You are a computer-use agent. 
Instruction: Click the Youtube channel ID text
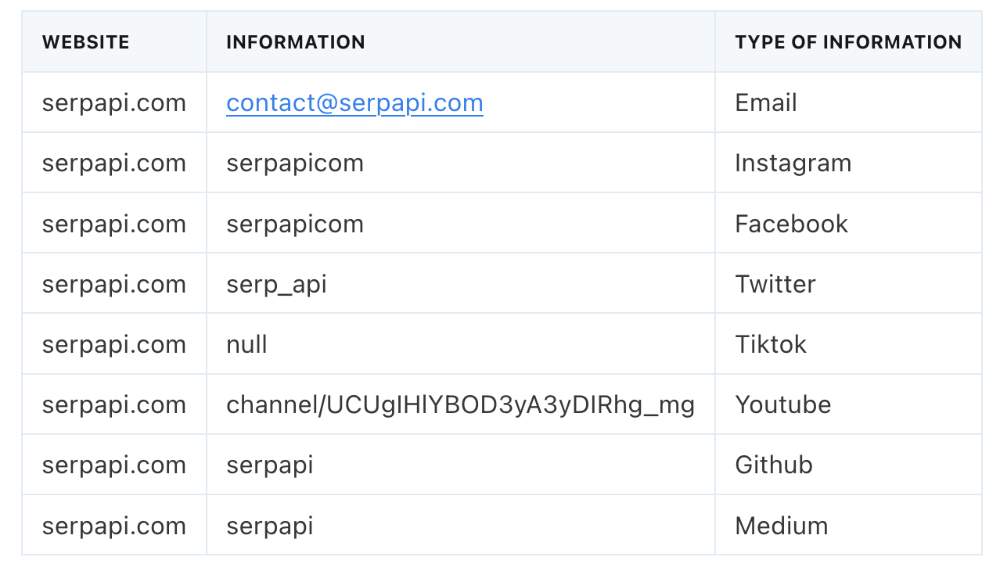(x=460, y=405)
